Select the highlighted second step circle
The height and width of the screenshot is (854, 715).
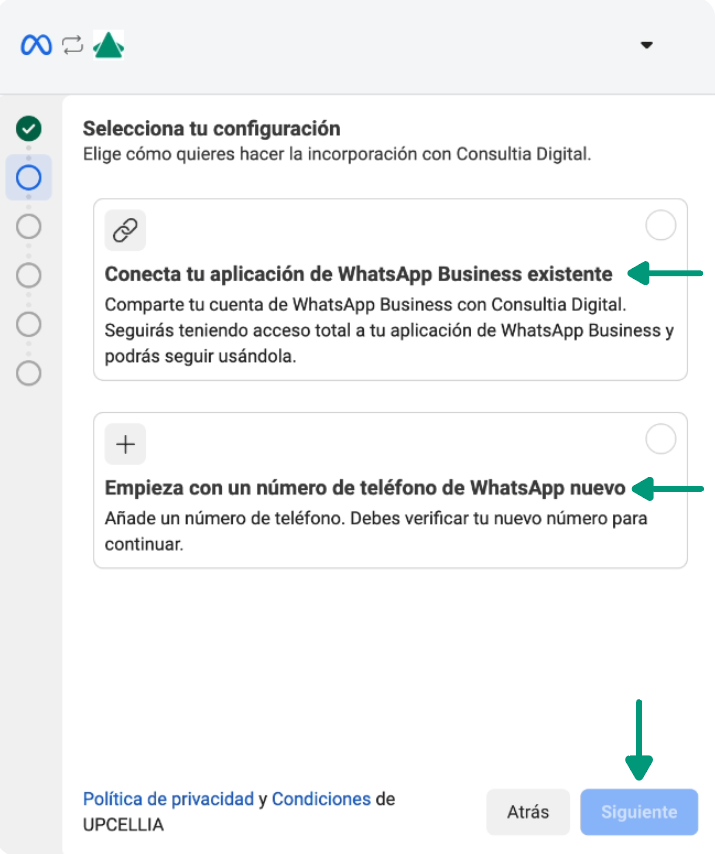click(29, 177)
